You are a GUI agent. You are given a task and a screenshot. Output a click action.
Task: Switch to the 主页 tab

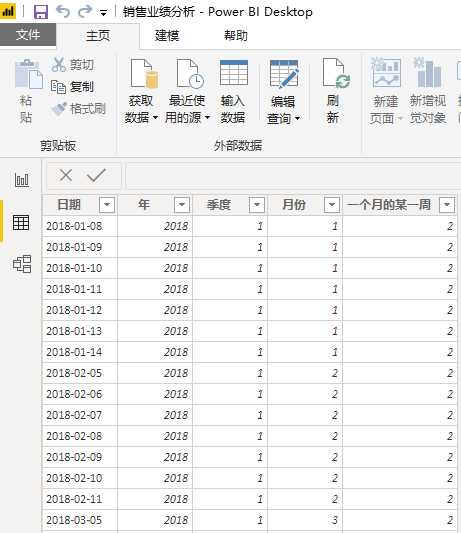[98, 35]
